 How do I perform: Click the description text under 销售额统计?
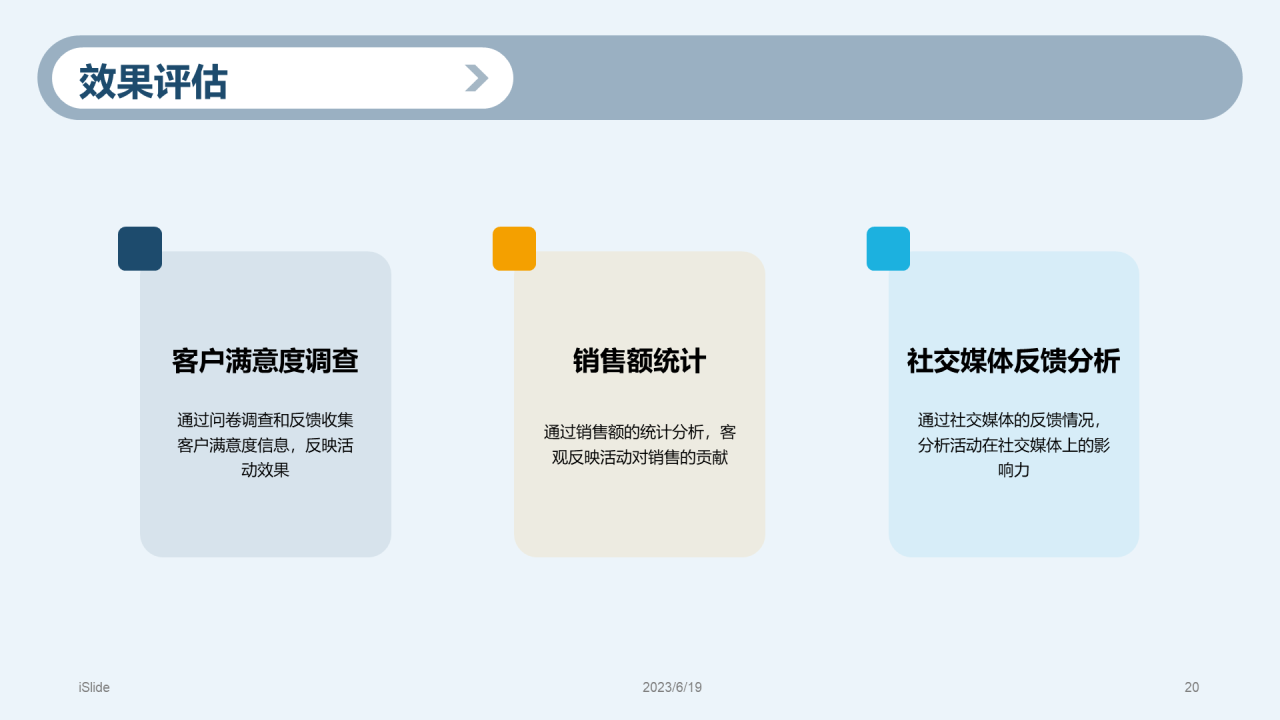click(x=639, y=445)
